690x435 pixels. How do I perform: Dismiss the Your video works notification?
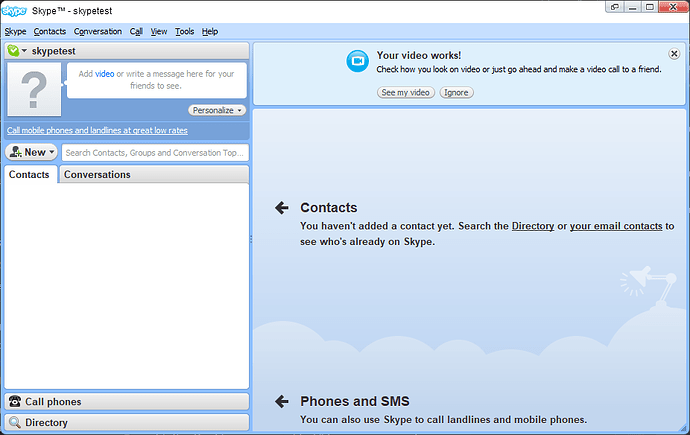tap(674, 54)
